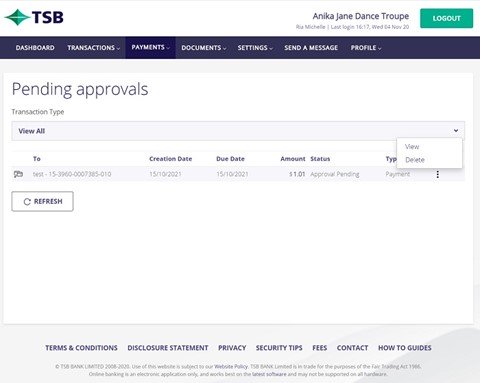Open the three-dot row actions menu

tap(438, 174)
